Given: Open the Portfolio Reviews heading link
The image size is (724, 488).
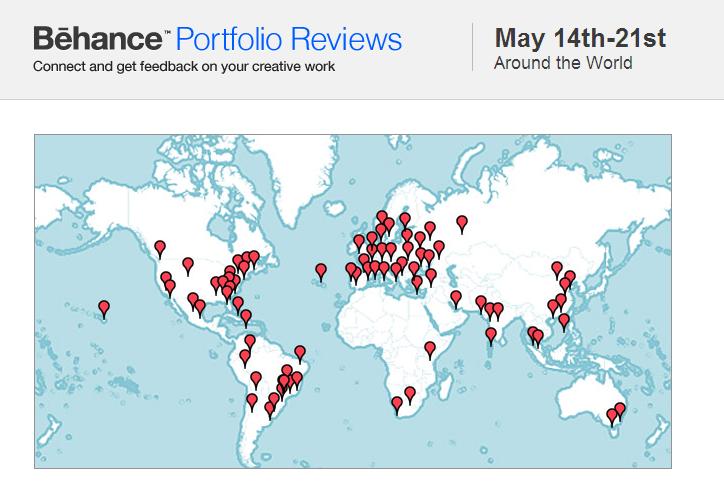Looking at the screenshot, I should tap(289, 39).
